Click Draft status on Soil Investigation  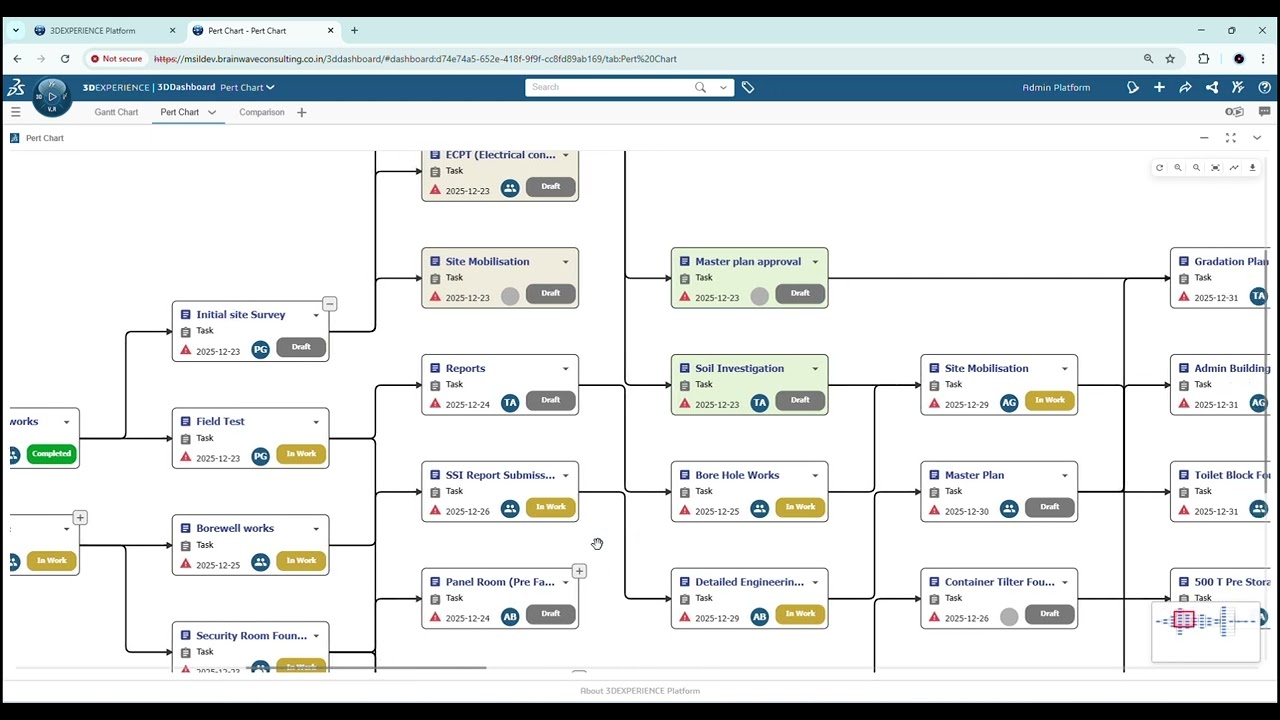tap(800, 400)
